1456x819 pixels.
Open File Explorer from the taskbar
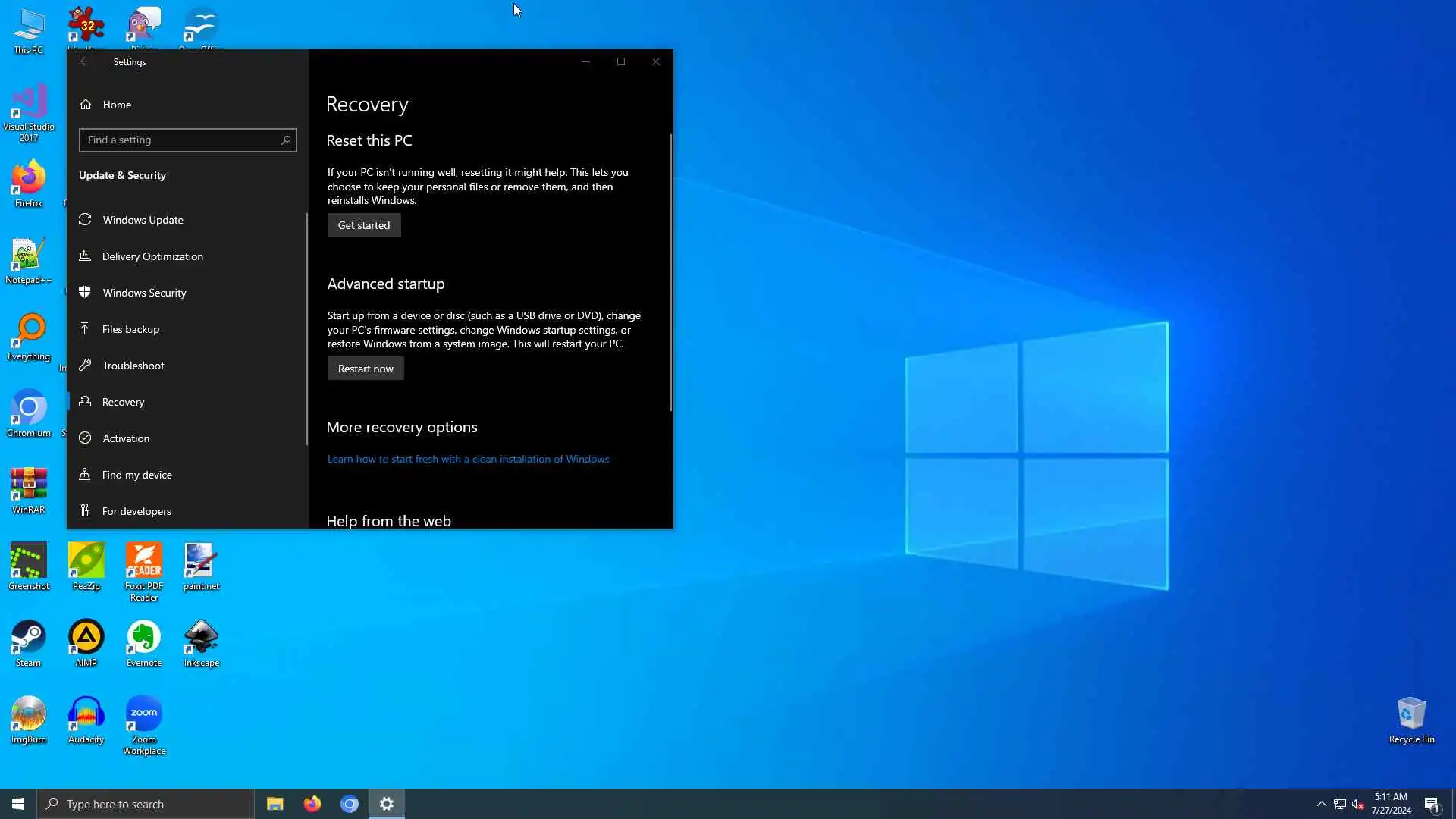click(275, 804)
